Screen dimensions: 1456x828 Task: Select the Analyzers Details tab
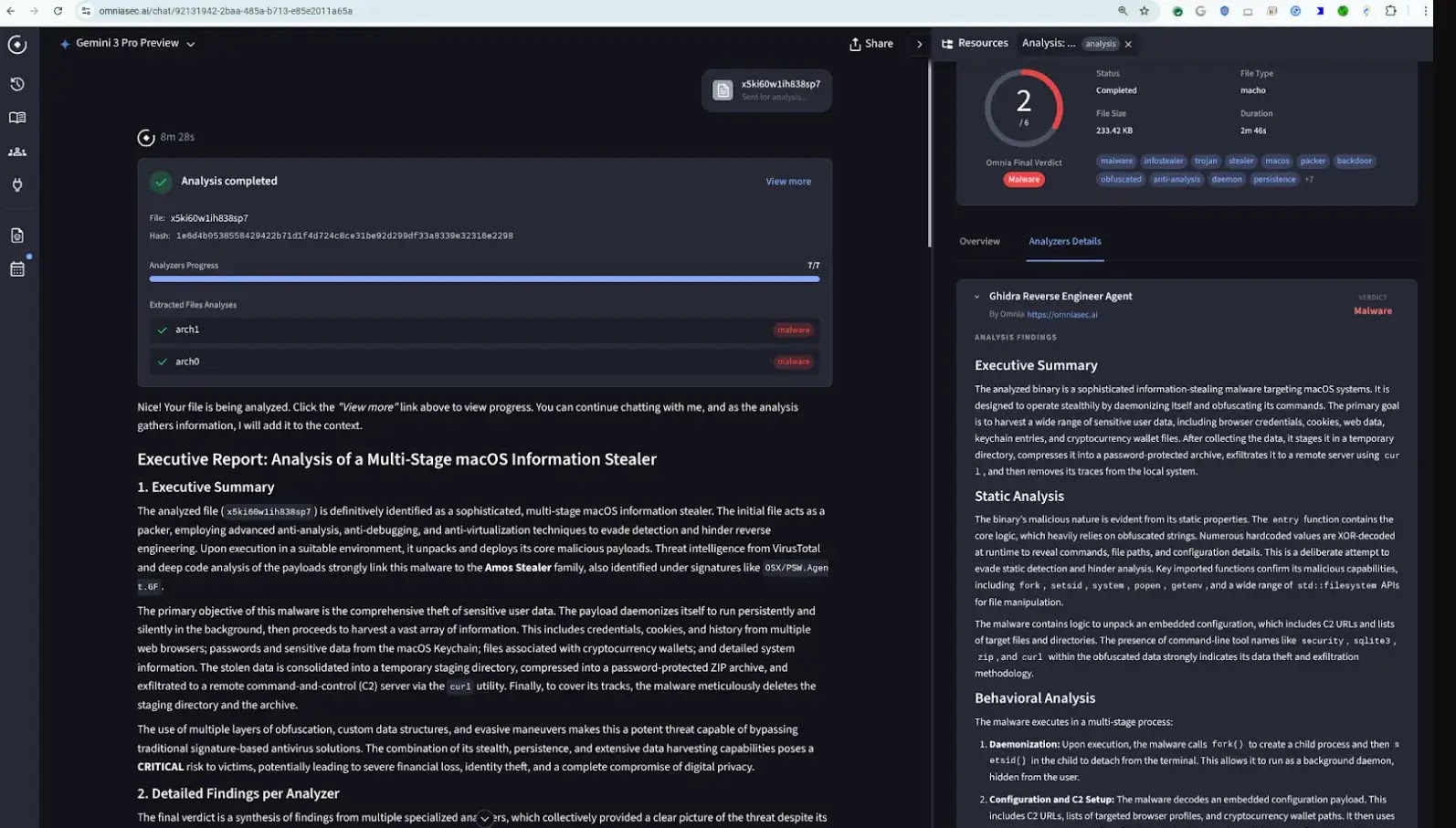point(1064,242)
